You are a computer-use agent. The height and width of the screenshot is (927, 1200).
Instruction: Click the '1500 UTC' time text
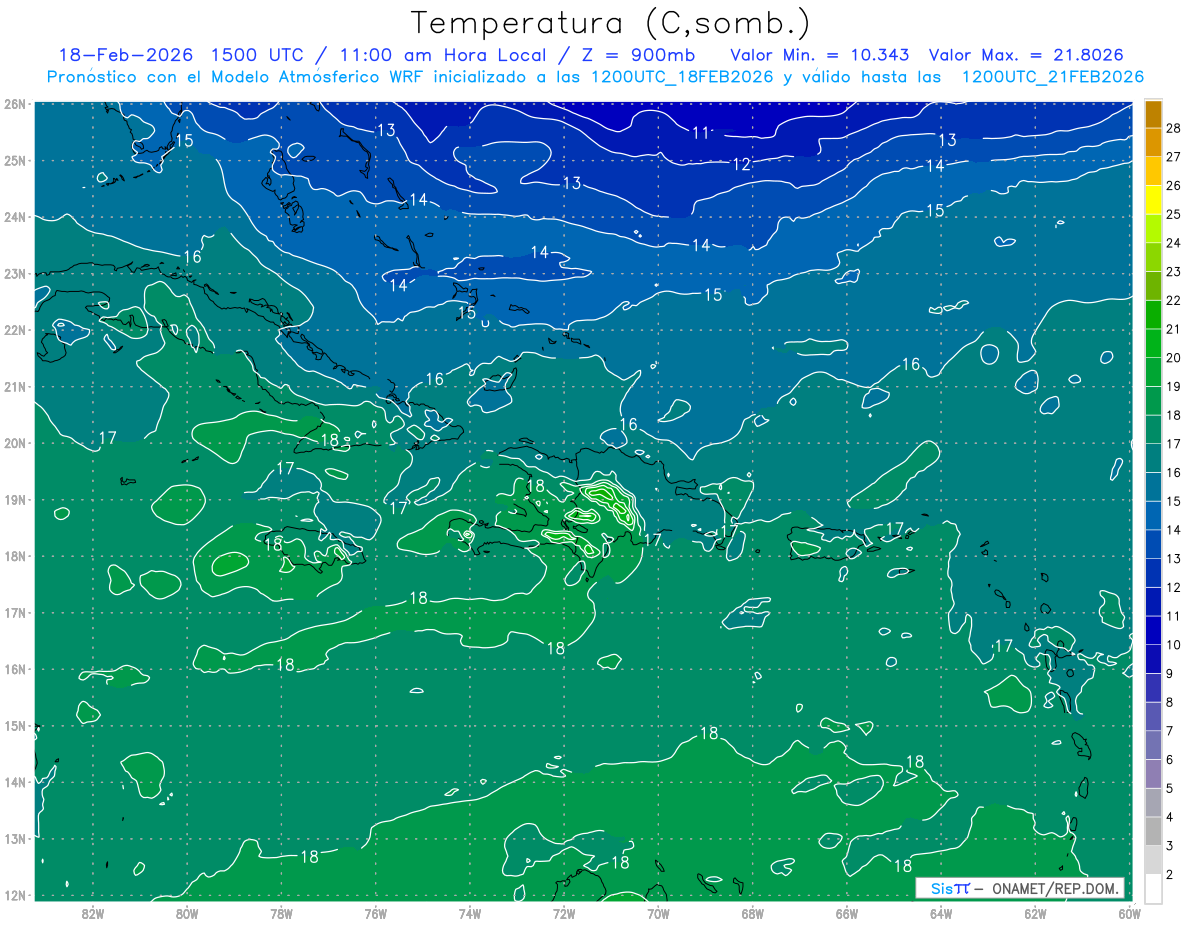pos(260,55)
